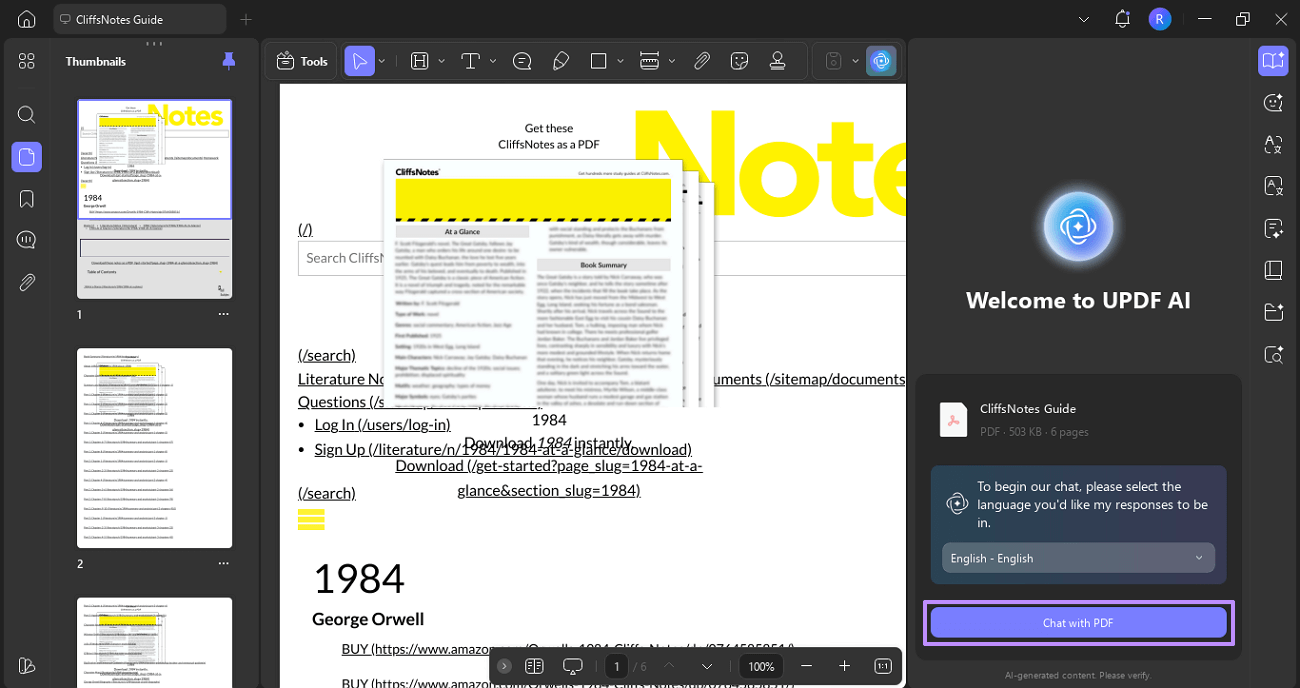Image resolution: width=1300 pixels, height=688 pixels.
Task: Toggle the UPDF AI assistant in the toolbar
Action: [881, 60]
